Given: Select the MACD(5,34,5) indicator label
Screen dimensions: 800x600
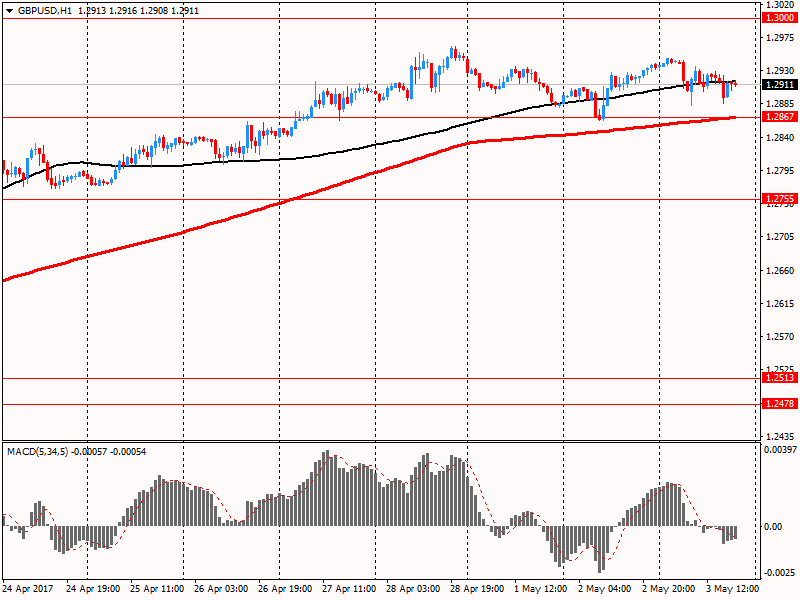Looking at the screenshot, I should point(37,452).
